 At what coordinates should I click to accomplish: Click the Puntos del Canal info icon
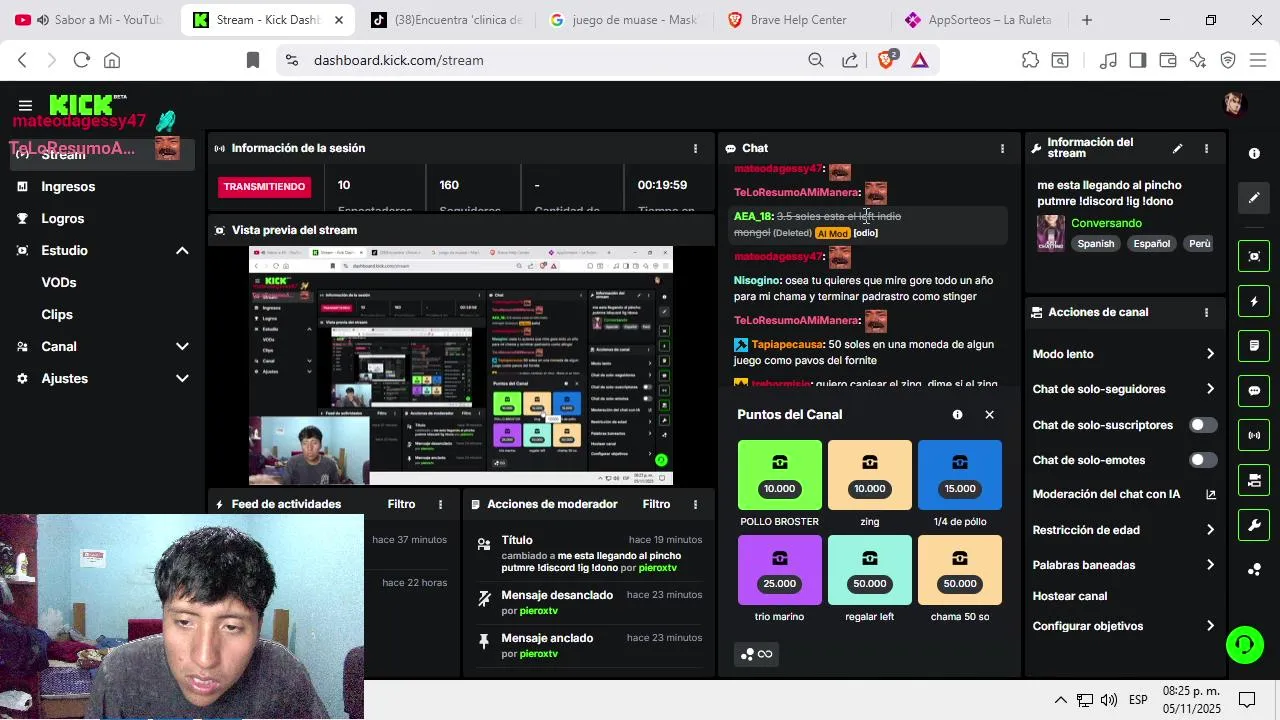point(957,414)
